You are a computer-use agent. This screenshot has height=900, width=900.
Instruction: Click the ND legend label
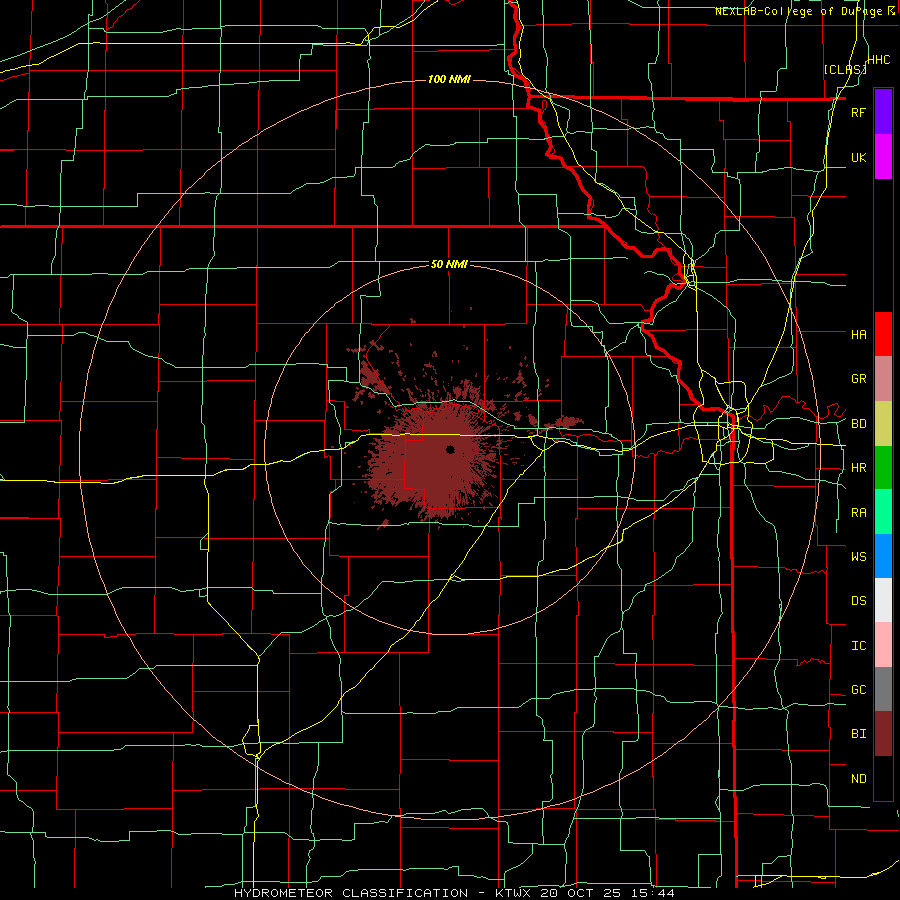point(858,778)
